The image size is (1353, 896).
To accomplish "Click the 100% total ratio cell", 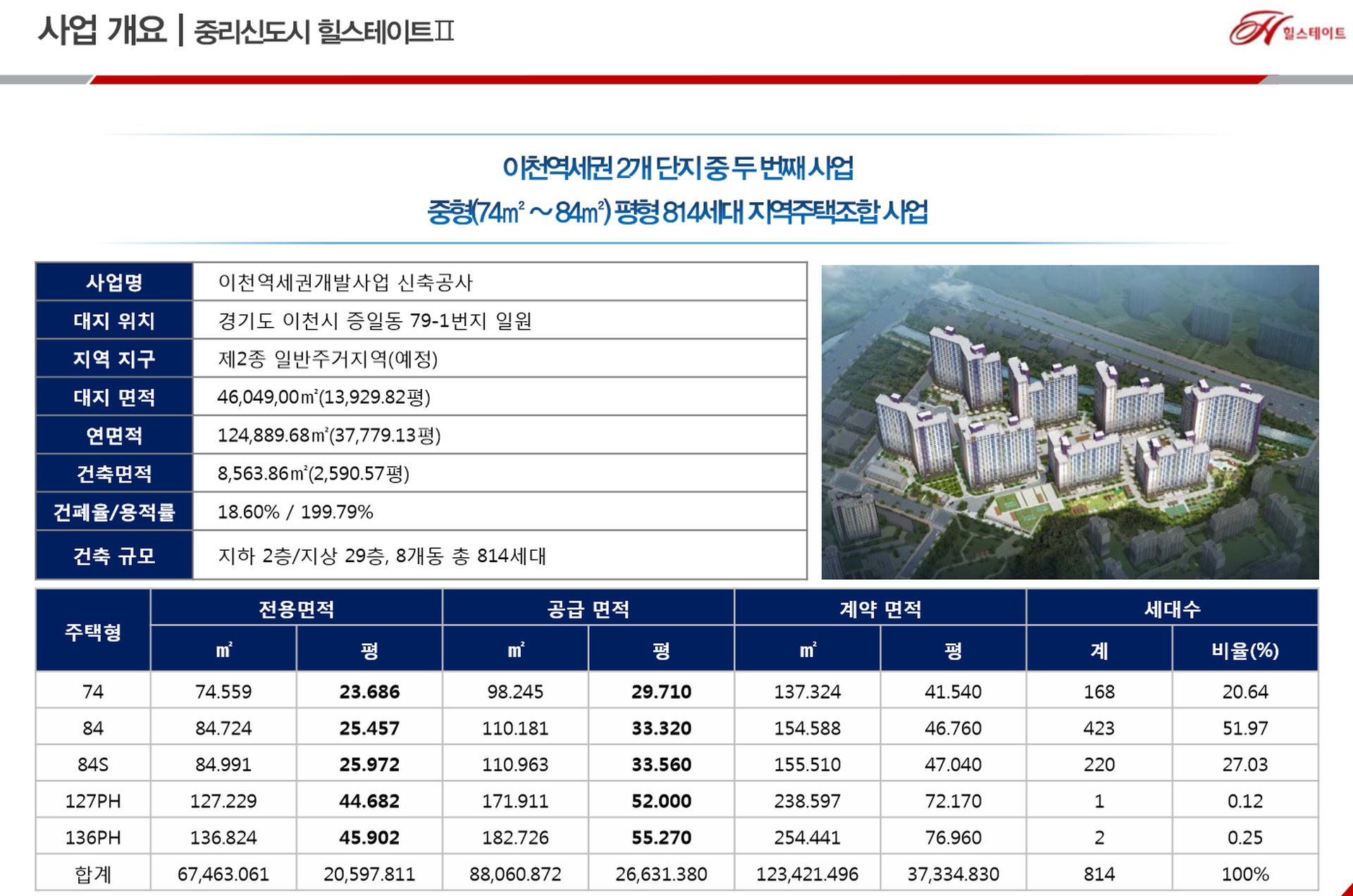I will [x=1245, y=874].
